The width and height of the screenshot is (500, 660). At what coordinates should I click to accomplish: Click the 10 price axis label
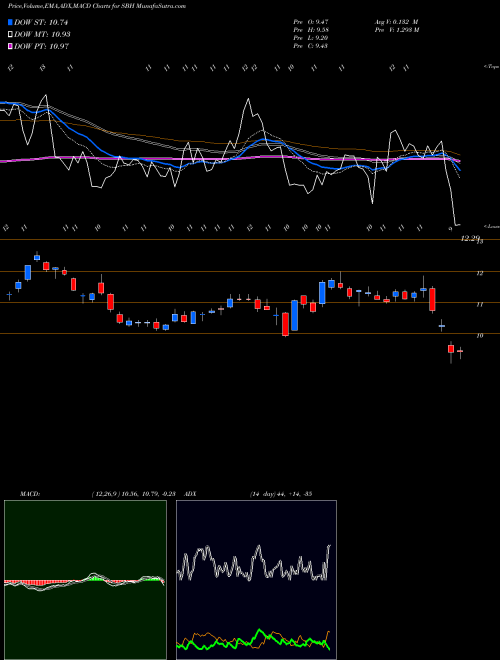coord(479,335)
